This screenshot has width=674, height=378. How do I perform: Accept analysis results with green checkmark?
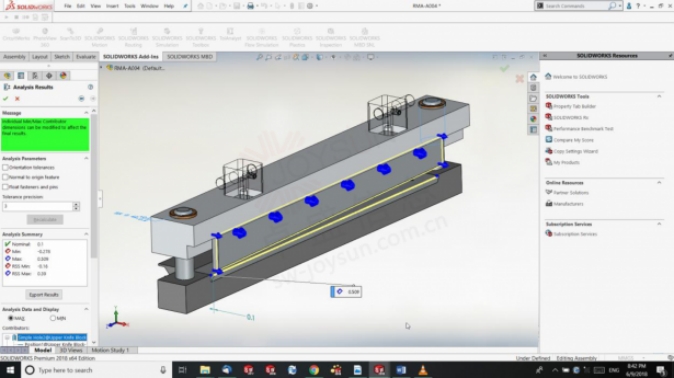pyautogui.click(x=6, y=98)
